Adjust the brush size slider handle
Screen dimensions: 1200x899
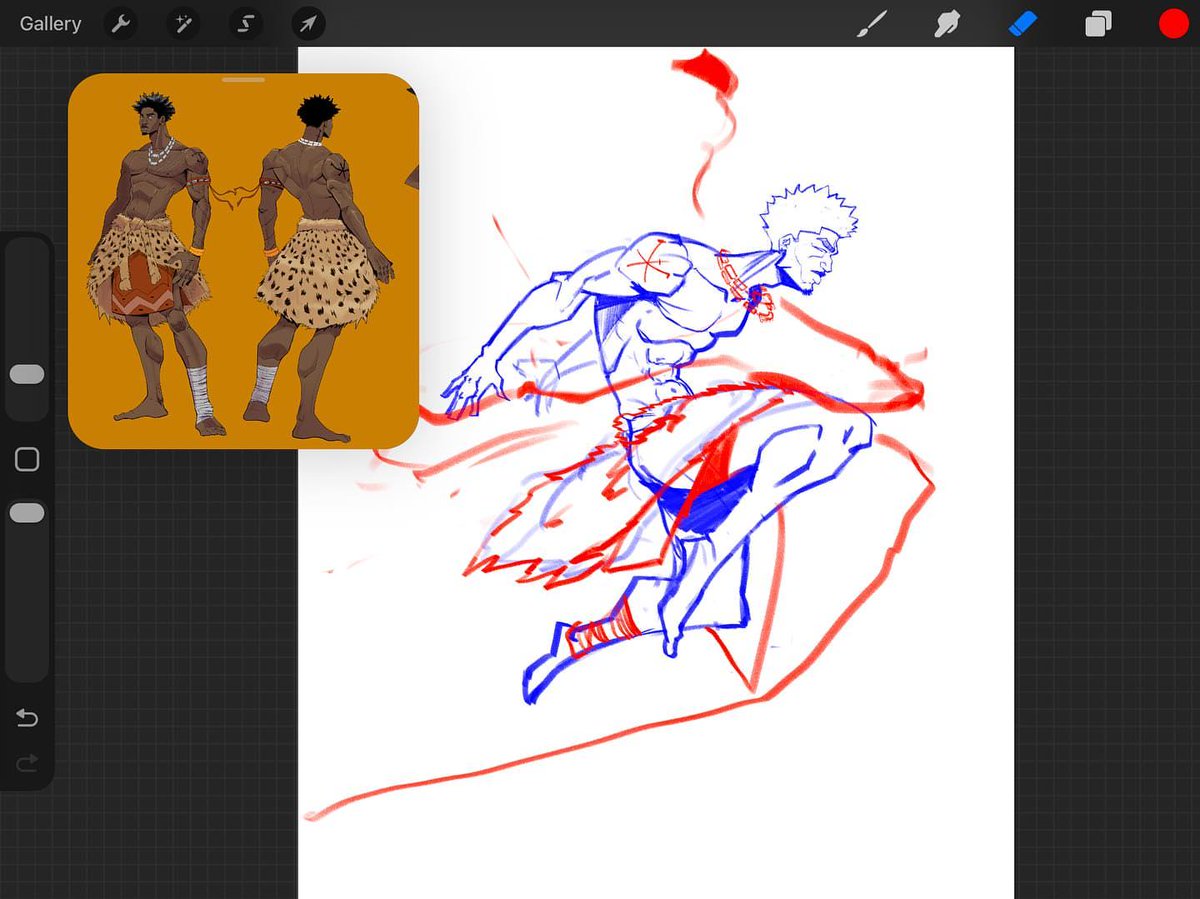click(27, 374)
